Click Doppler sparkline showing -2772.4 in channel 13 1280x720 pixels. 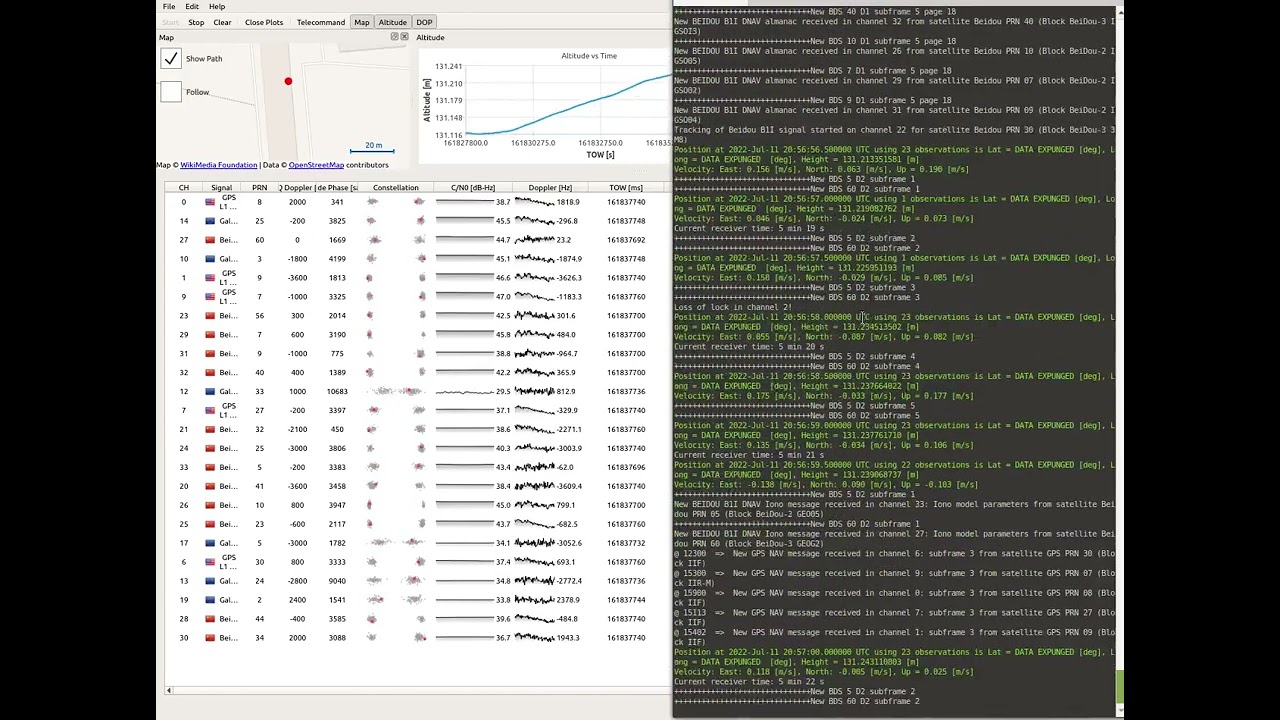[x=534, y=581]
